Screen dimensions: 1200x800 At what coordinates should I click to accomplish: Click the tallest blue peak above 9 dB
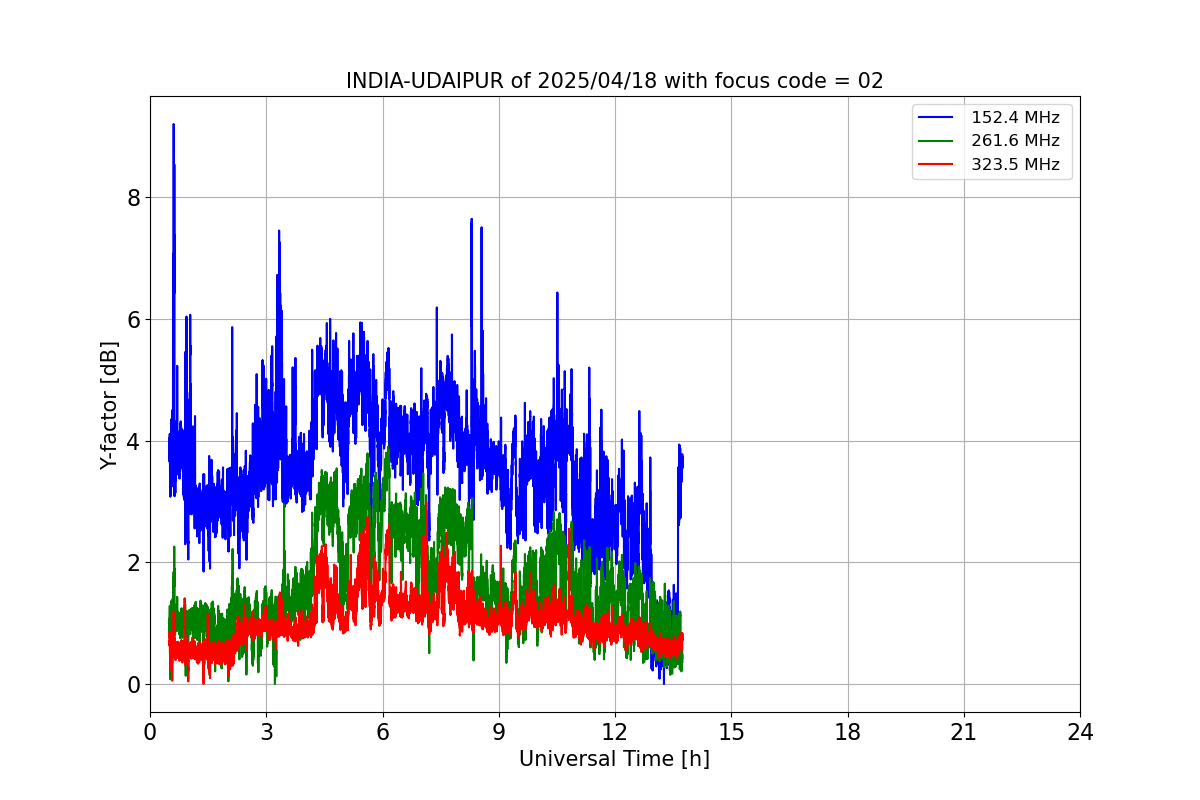pos(173,127)
